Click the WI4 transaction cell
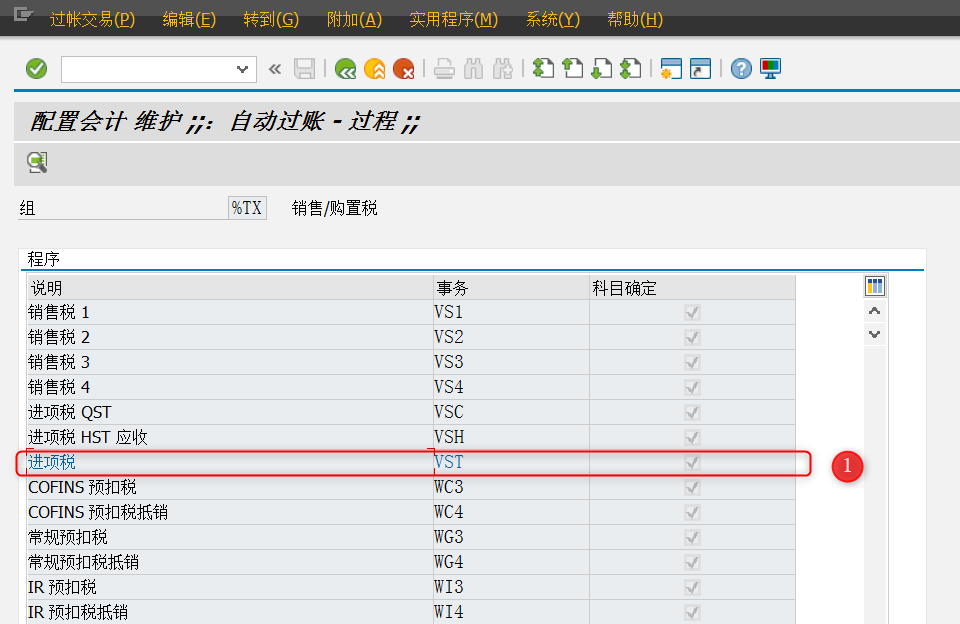The width and height of the screenshot is (960, 624). (x=511, y=612)
